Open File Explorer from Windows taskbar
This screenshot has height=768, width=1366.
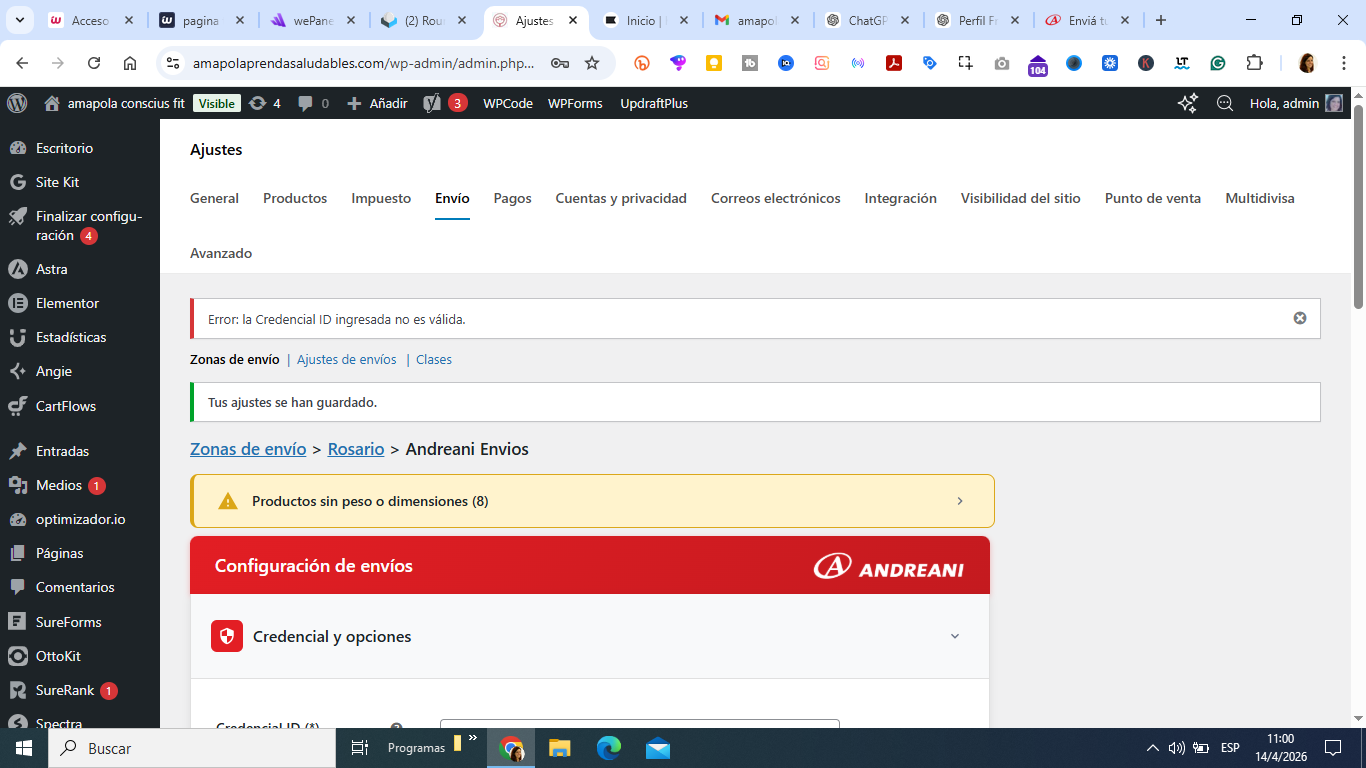tap(559, 748)
